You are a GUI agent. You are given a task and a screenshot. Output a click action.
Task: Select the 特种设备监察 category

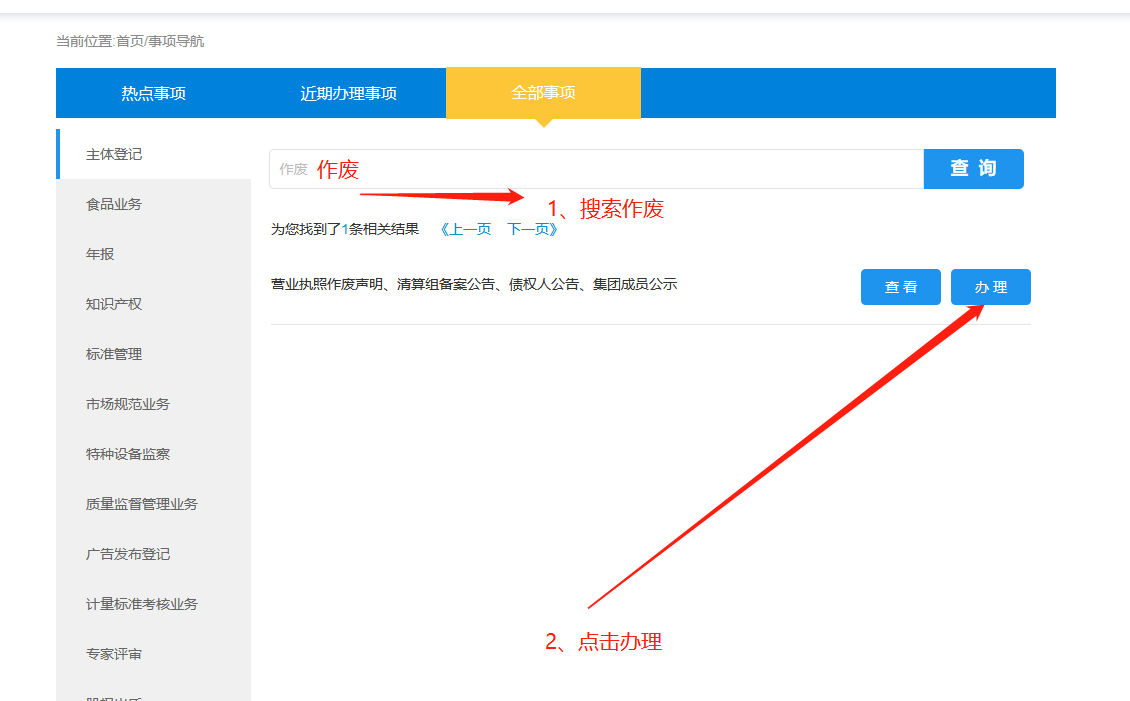128,454
